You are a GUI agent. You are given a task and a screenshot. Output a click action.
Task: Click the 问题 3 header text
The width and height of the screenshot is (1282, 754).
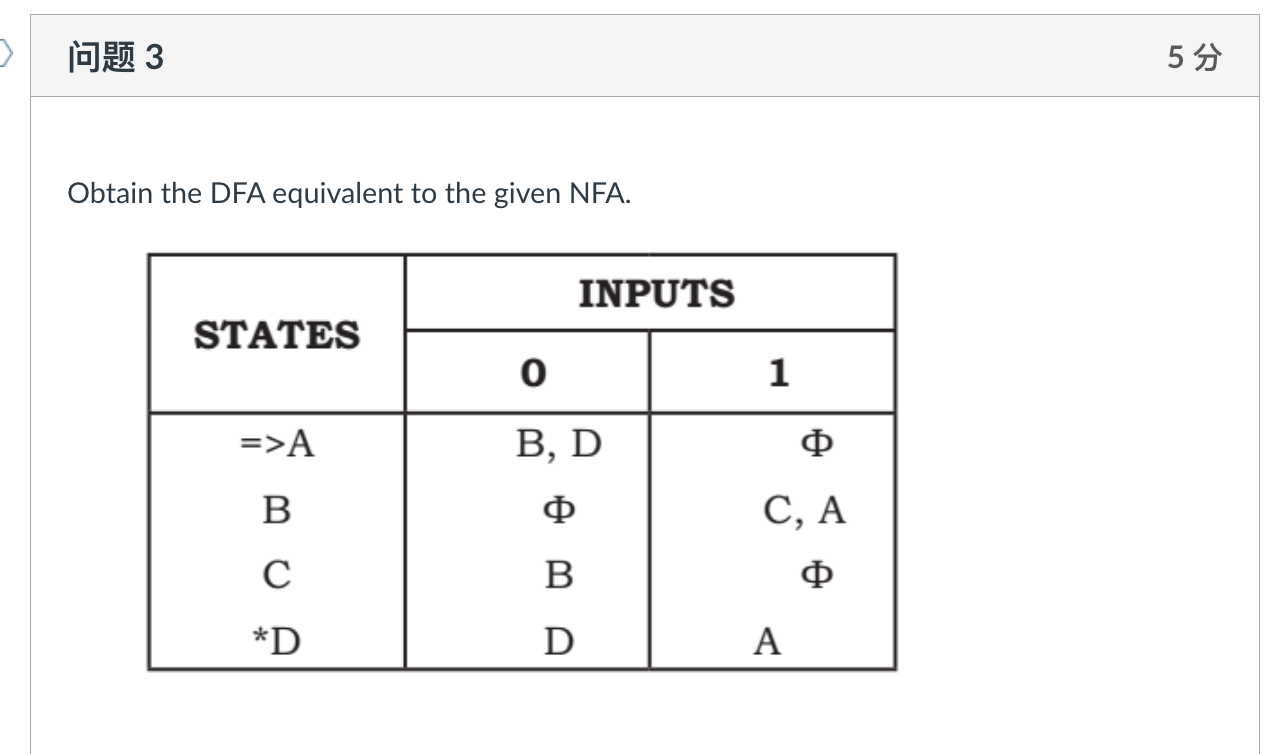coord(114,58)
